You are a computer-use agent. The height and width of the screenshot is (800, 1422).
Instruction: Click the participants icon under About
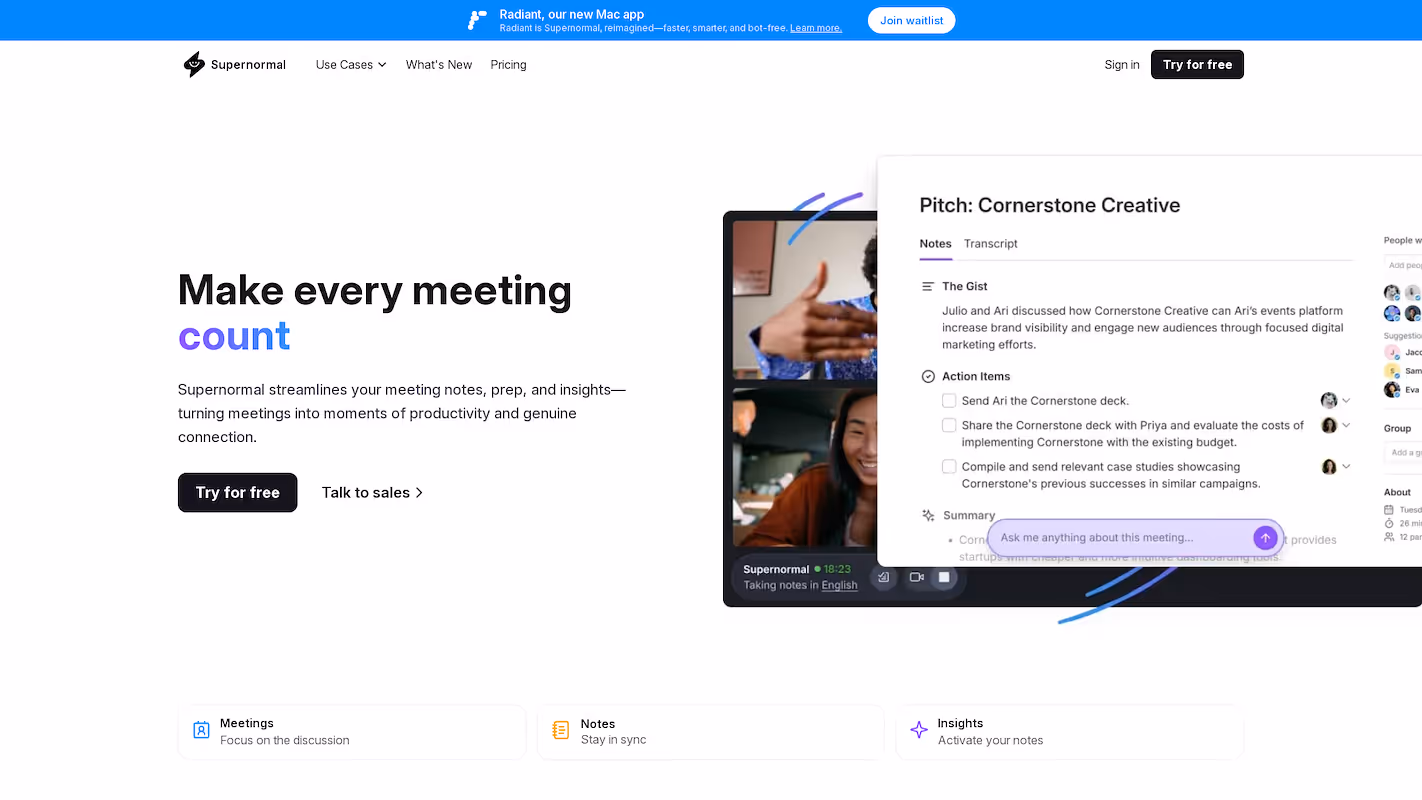(x=1389, y=537)
